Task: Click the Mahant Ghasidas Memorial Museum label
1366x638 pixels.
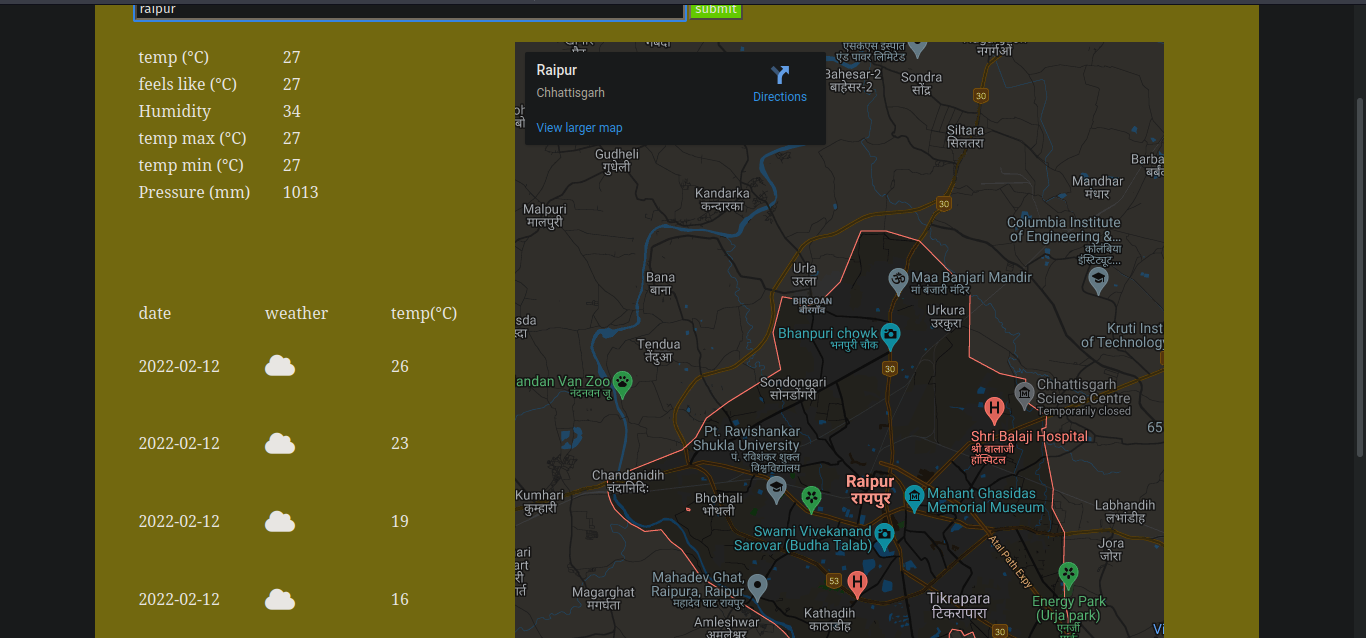Action: pos(985,500)
